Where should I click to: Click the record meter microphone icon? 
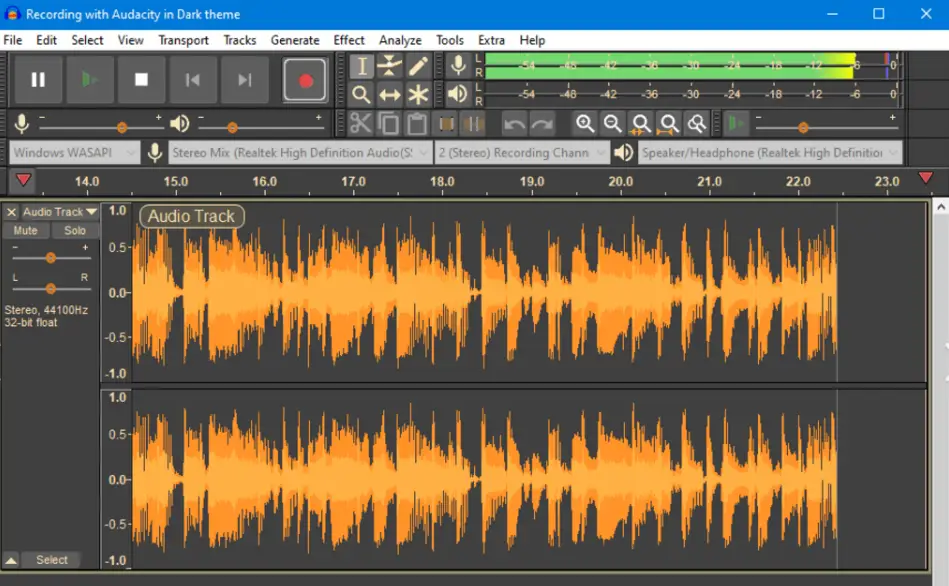(458, 65)
